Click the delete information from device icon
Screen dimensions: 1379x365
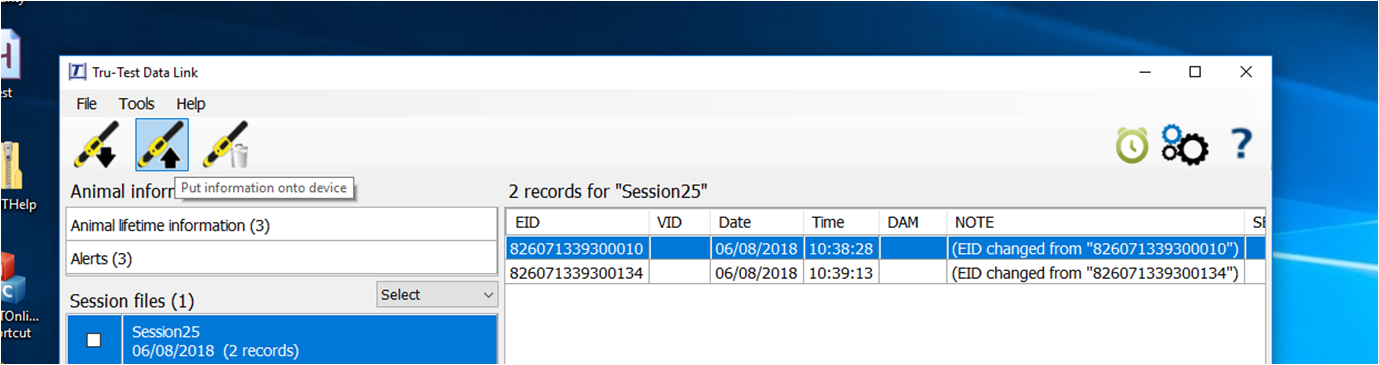pos(226,145)
